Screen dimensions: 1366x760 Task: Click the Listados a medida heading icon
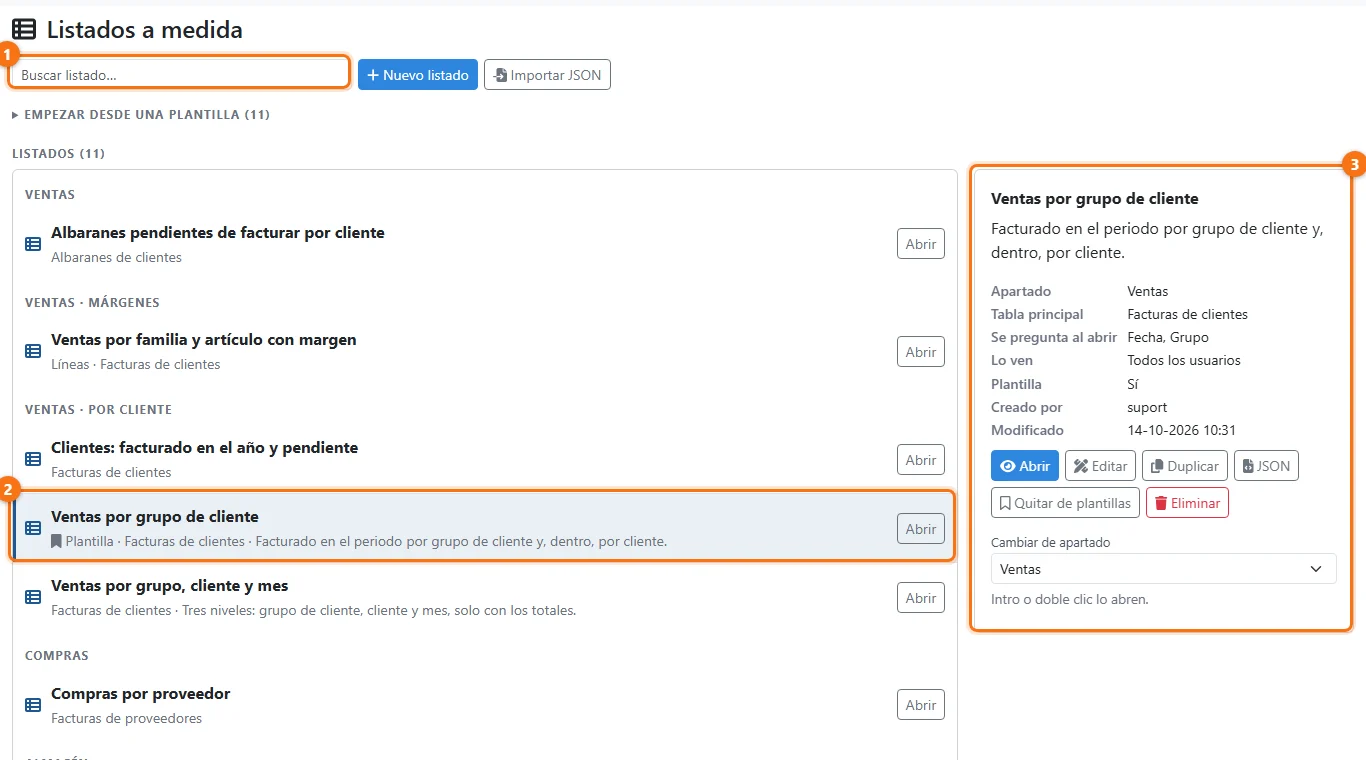pyautogui.click(x=24, y=30)
